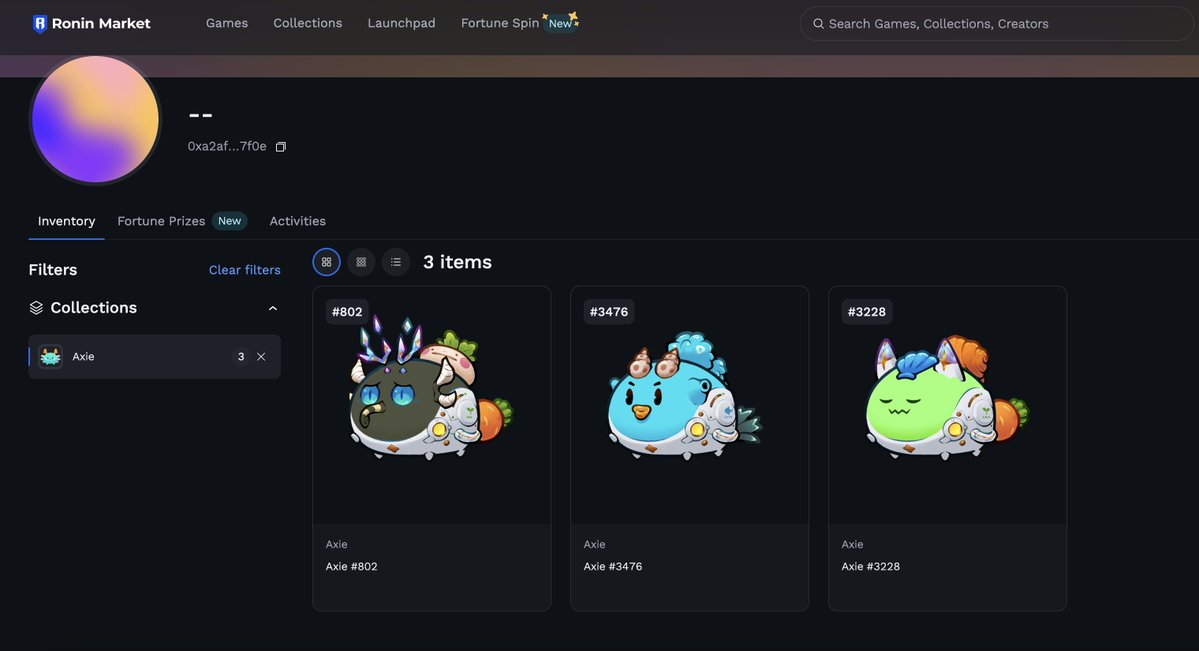Click the #3228 badge label
Viewport: 1199px width, 651px height.
[x=866, y=312]
